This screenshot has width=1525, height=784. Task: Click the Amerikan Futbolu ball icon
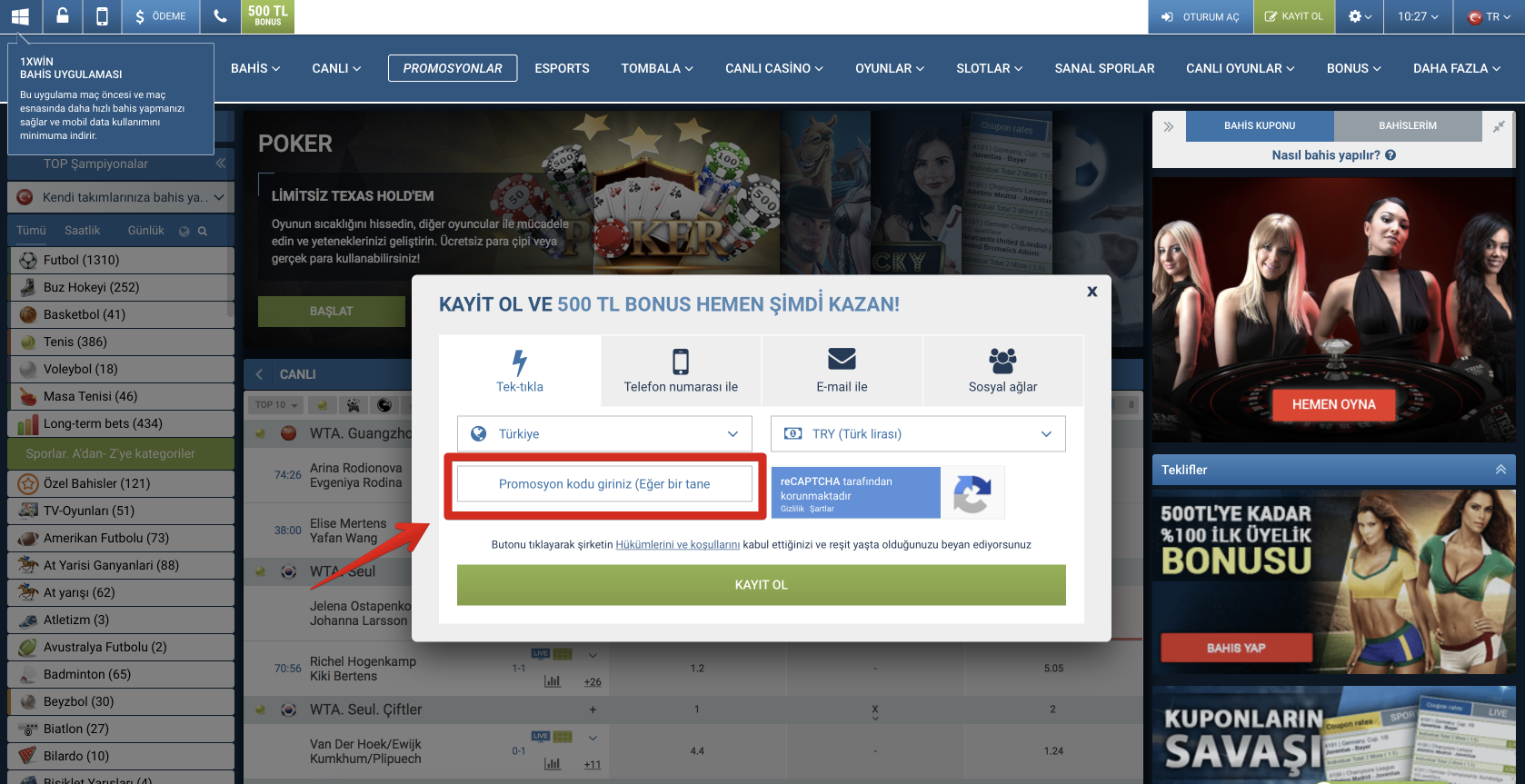pyautogui.click(x=28, y=538)
